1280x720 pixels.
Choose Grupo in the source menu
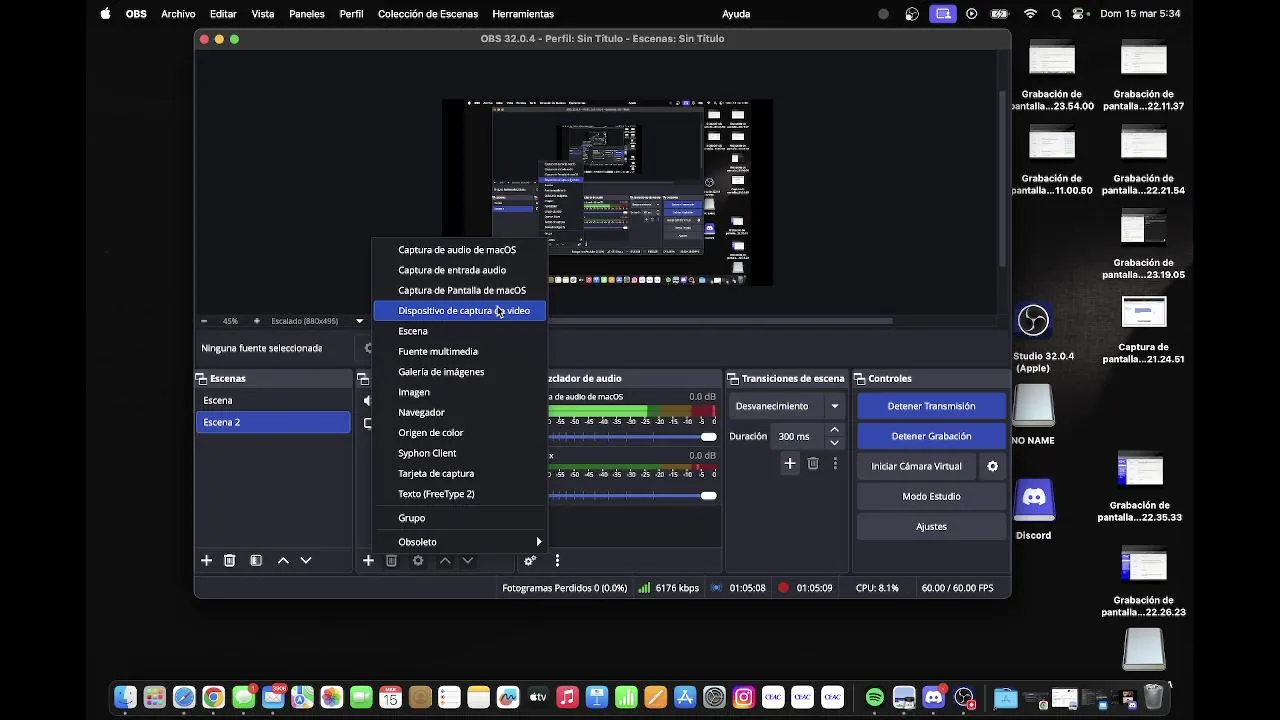pos(460,518)
